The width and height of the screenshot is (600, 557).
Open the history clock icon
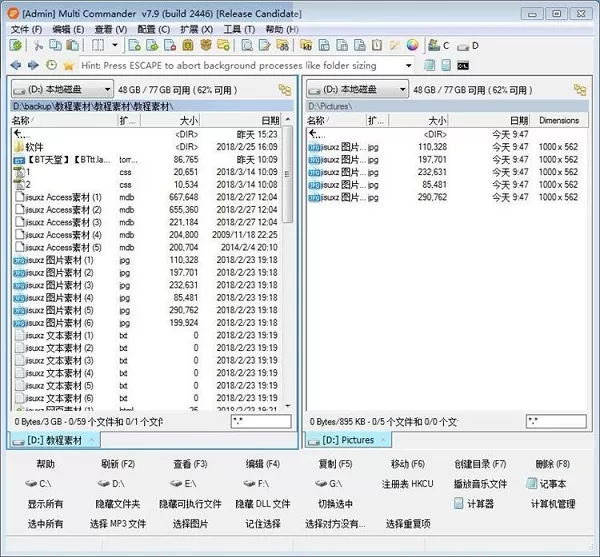[51, 65]
